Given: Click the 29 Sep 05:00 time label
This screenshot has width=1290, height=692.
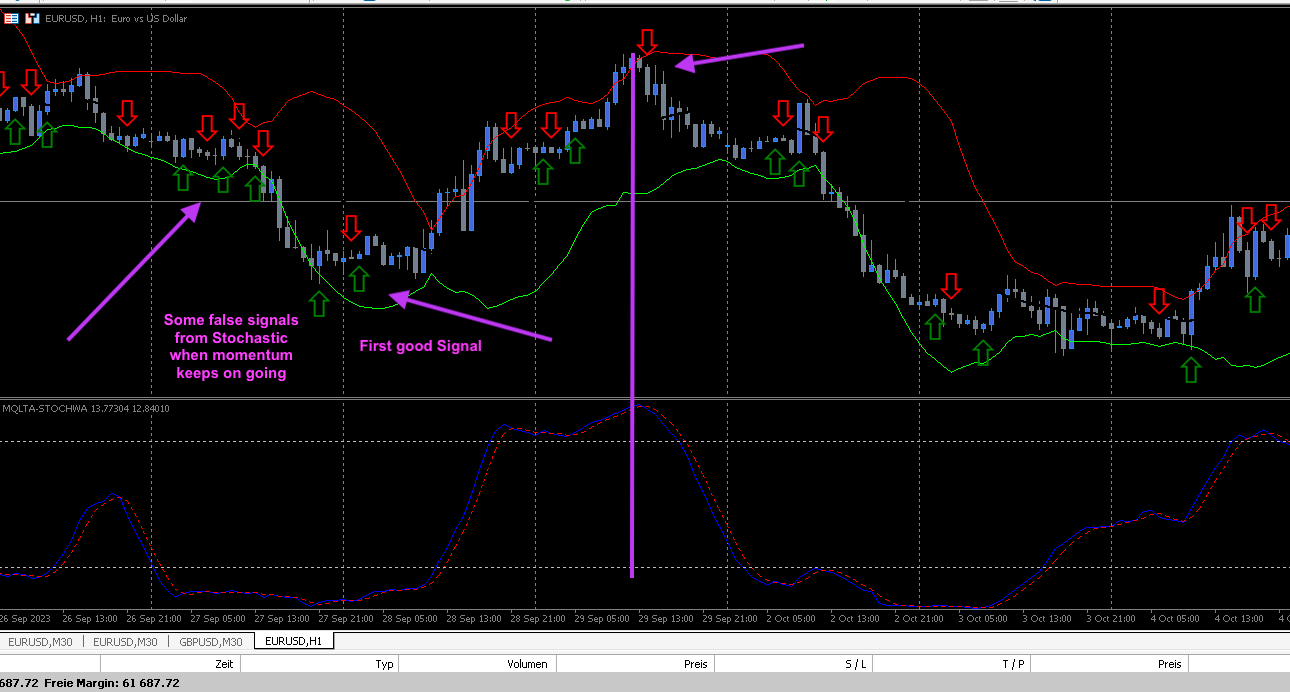Looking at the screenshot, I should pos(602,619).
